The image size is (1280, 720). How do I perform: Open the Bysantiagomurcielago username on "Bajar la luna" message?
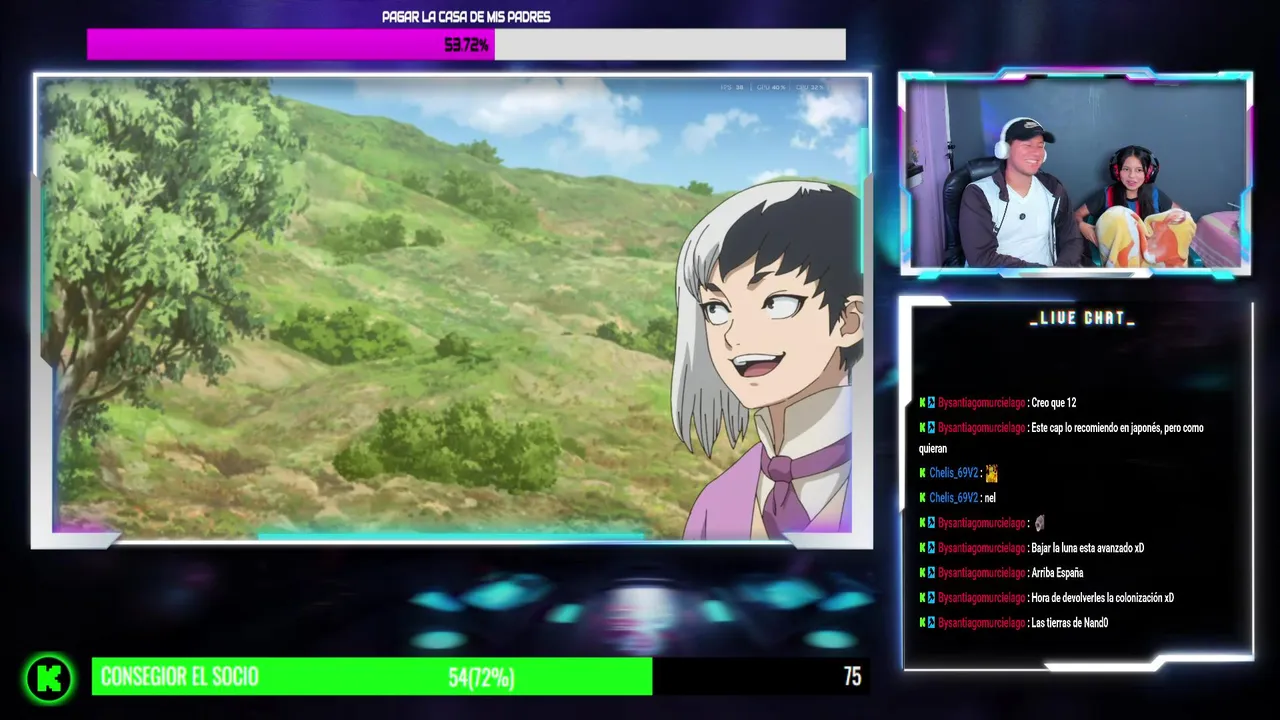981,548
